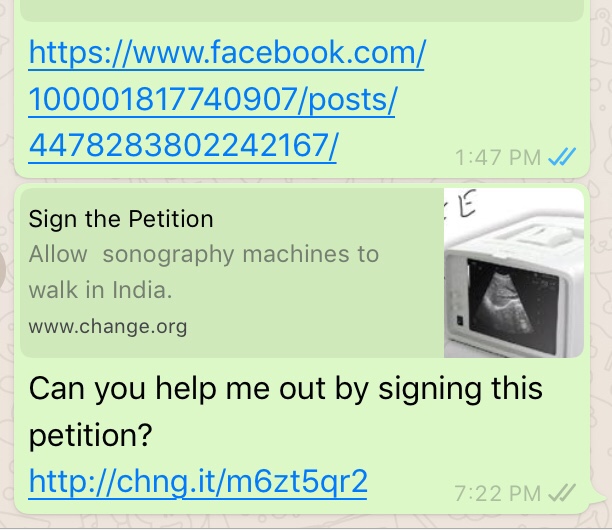Viewport: 612px width, 530px height.
Task: Tap the Sign the Petition preview title
Action: [x=121, y=219]
